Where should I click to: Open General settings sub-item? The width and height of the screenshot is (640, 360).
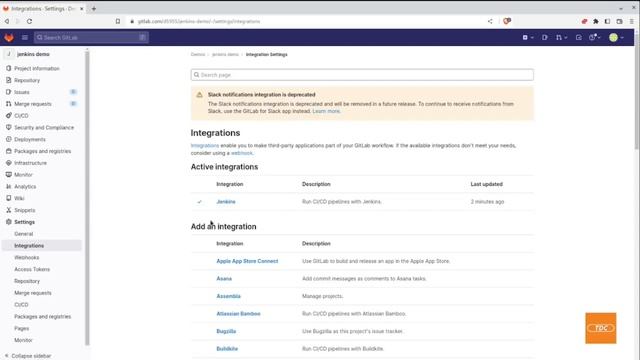24,234
